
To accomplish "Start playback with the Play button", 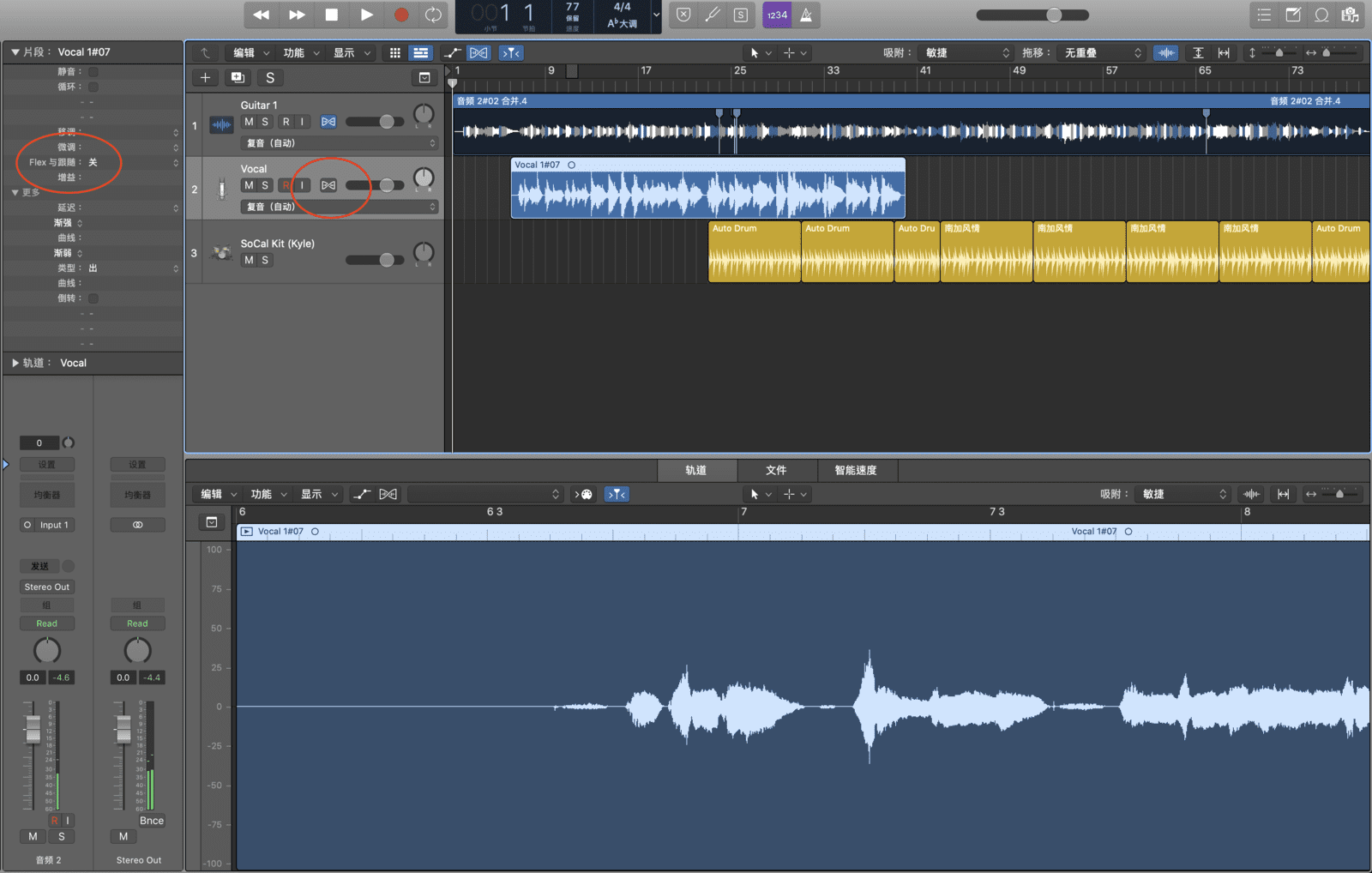I will click(366, 15).
